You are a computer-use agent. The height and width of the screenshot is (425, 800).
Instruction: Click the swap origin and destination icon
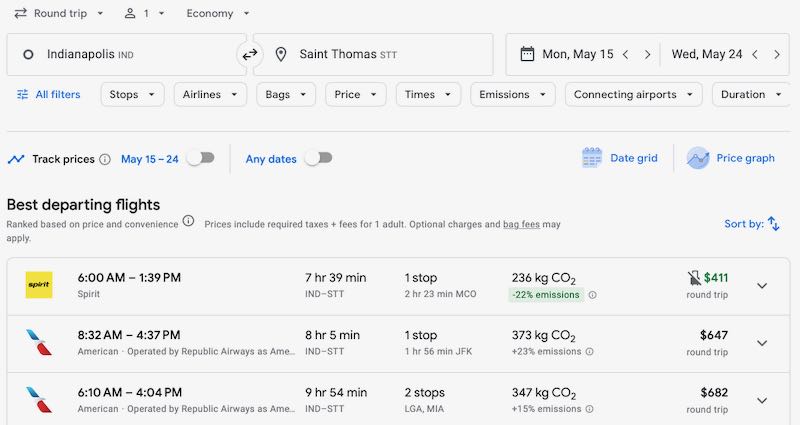tap(250, 55)
